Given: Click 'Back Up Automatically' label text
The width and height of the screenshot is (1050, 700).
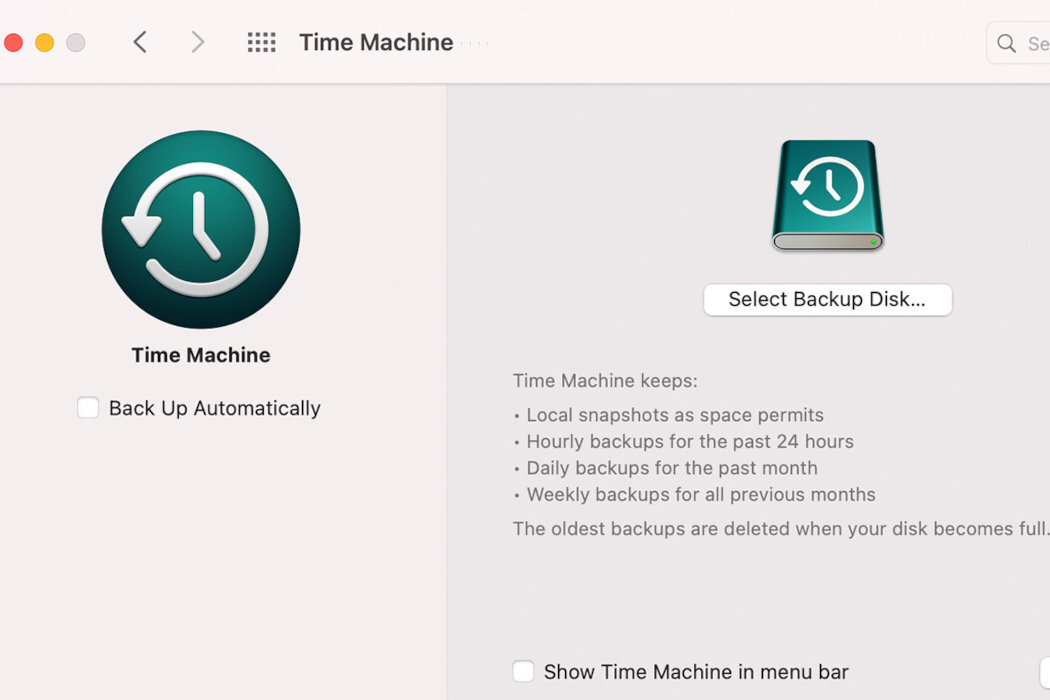Looking at the screenshot, I should (214, 408).
